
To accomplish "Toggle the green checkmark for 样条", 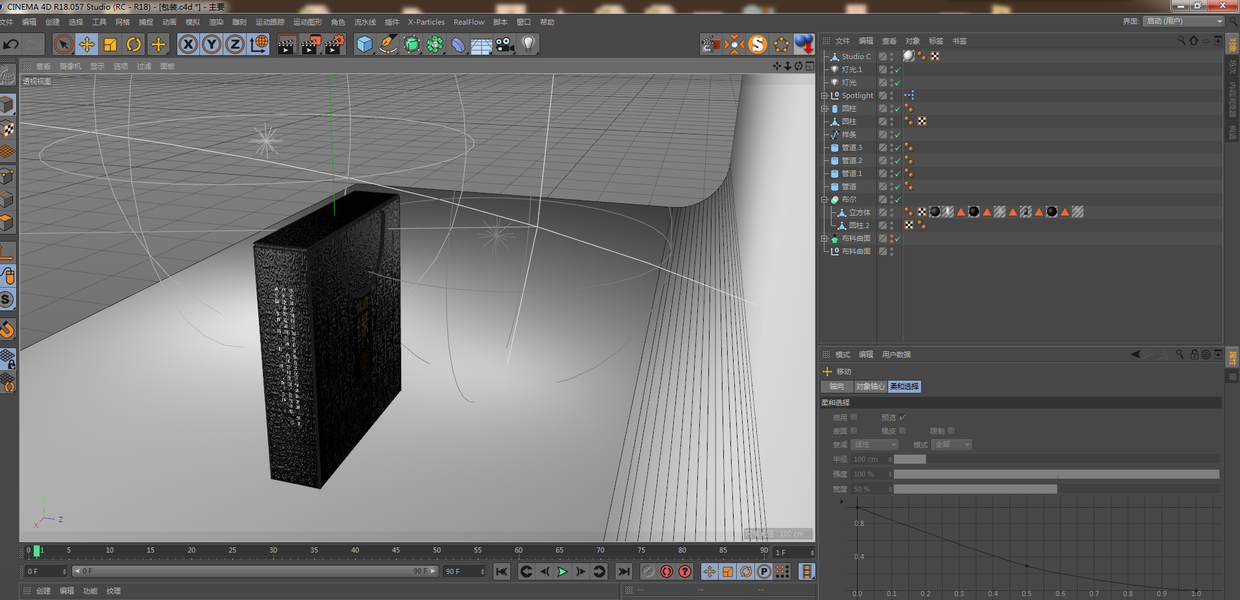I will coord(898,135).
